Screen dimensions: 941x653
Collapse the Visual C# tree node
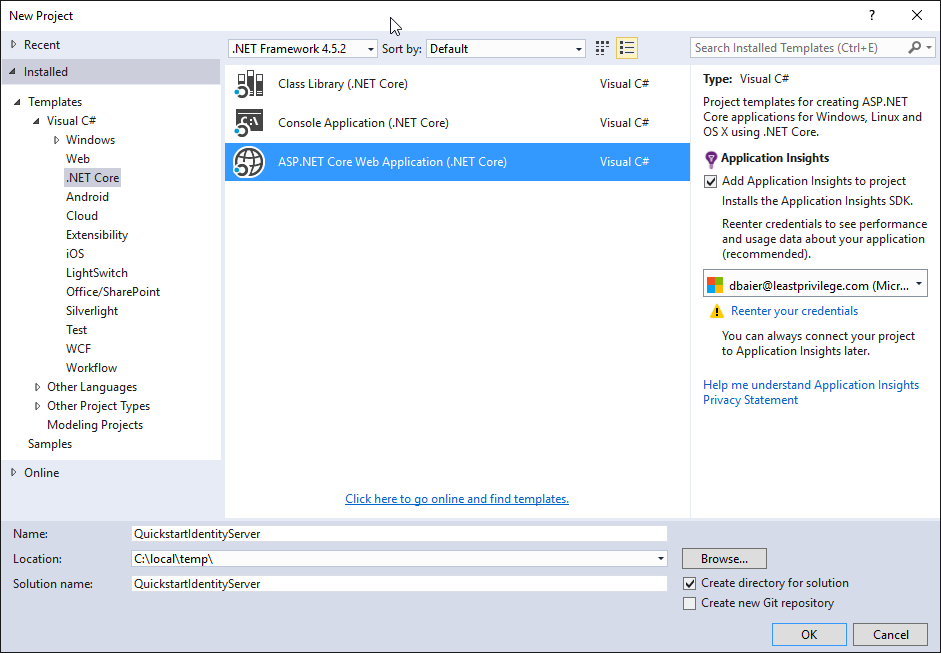pos(37,121)
